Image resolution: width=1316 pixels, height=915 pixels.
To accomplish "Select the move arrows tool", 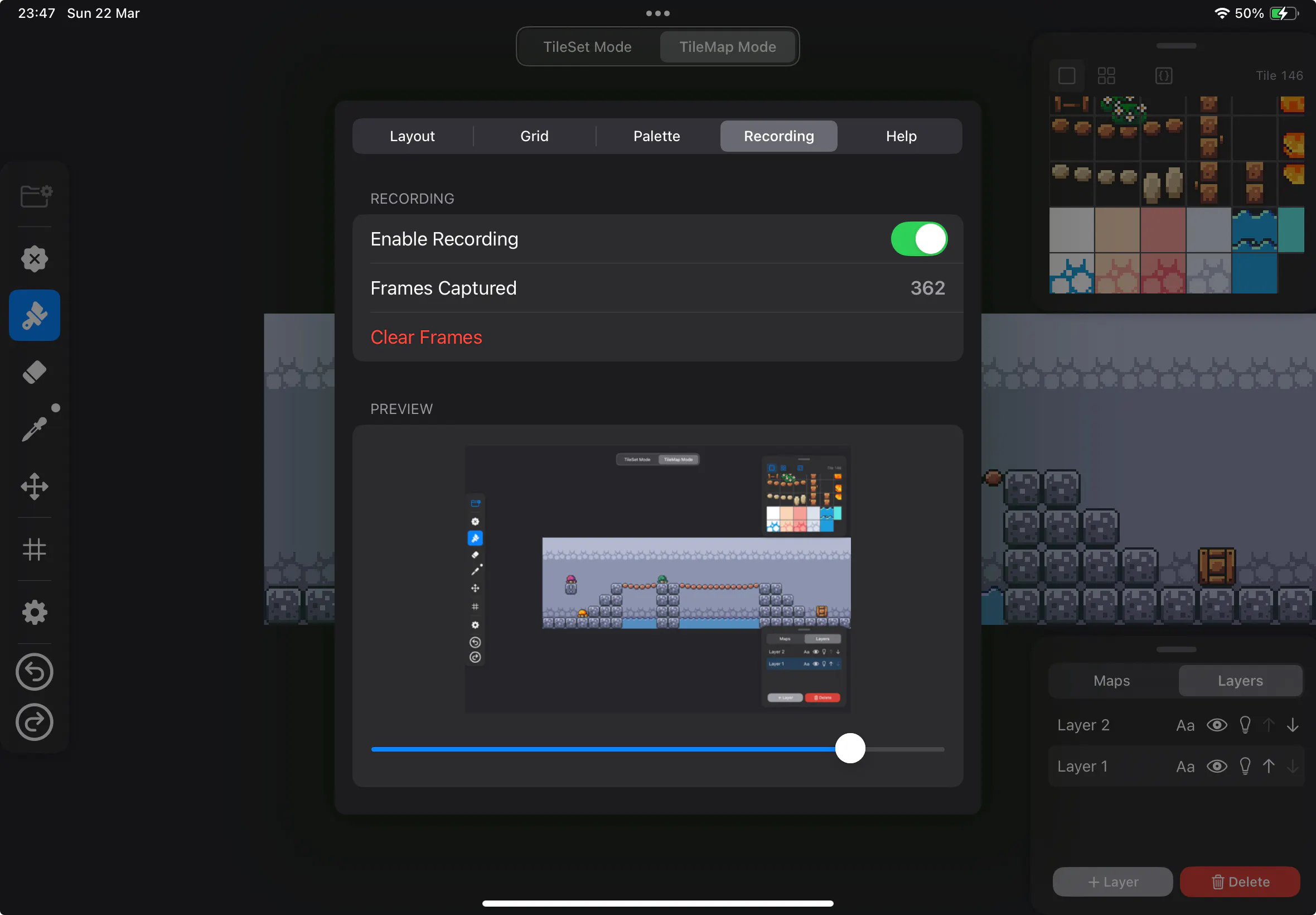I will pyautogui.click(x=35, y=487).
